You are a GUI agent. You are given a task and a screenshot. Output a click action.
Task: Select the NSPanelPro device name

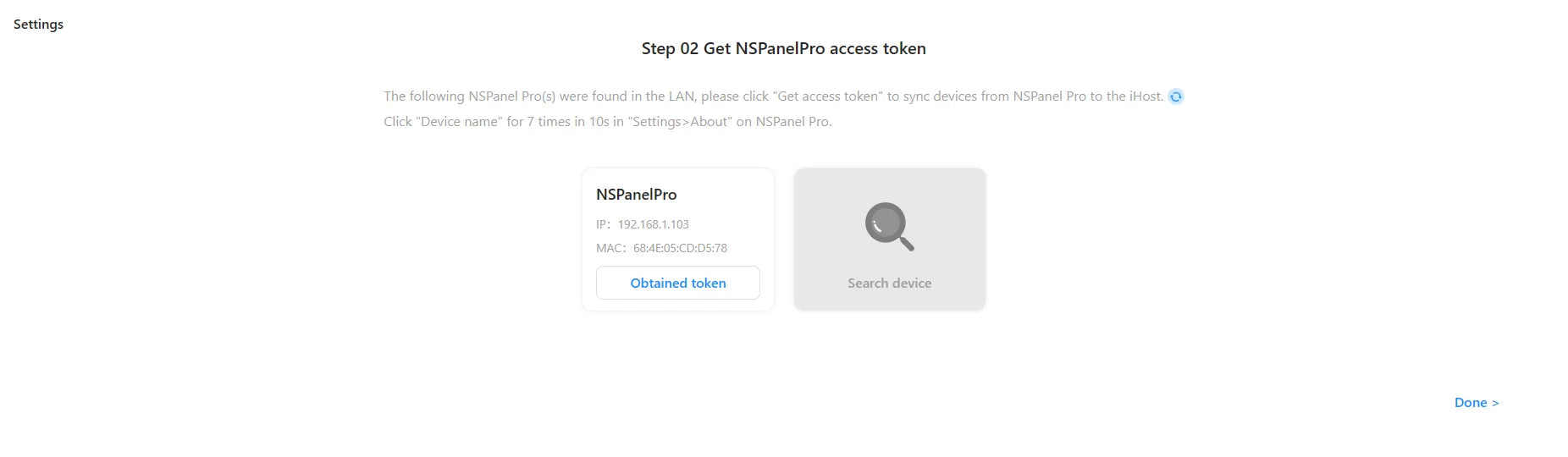(x=637, y=195)
